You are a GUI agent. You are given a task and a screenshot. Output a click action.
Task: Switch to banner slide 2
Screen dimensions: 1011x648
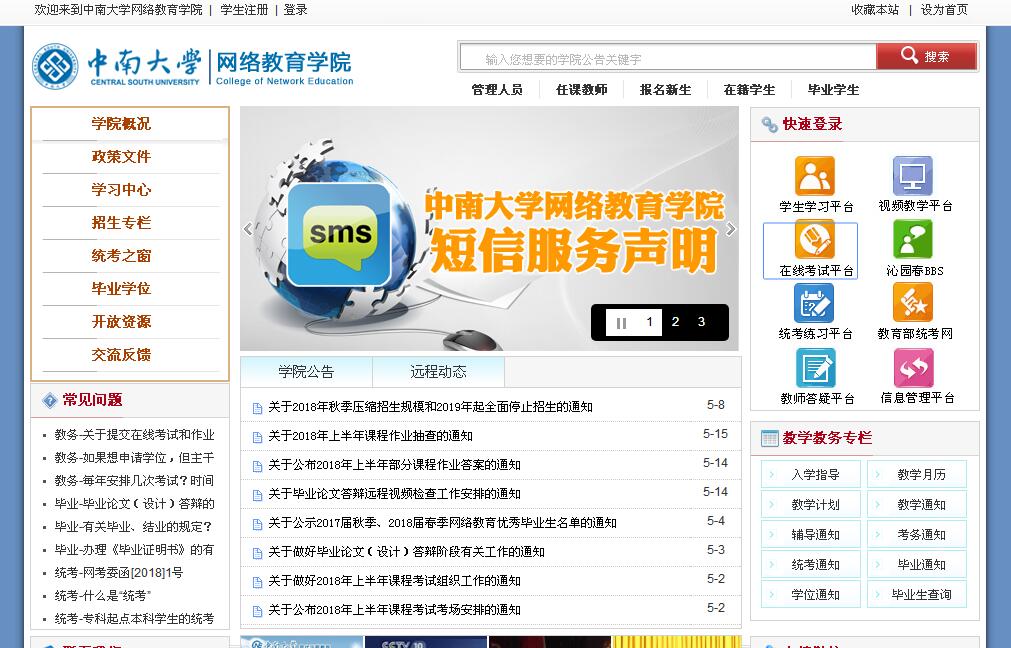click(675, 322)
